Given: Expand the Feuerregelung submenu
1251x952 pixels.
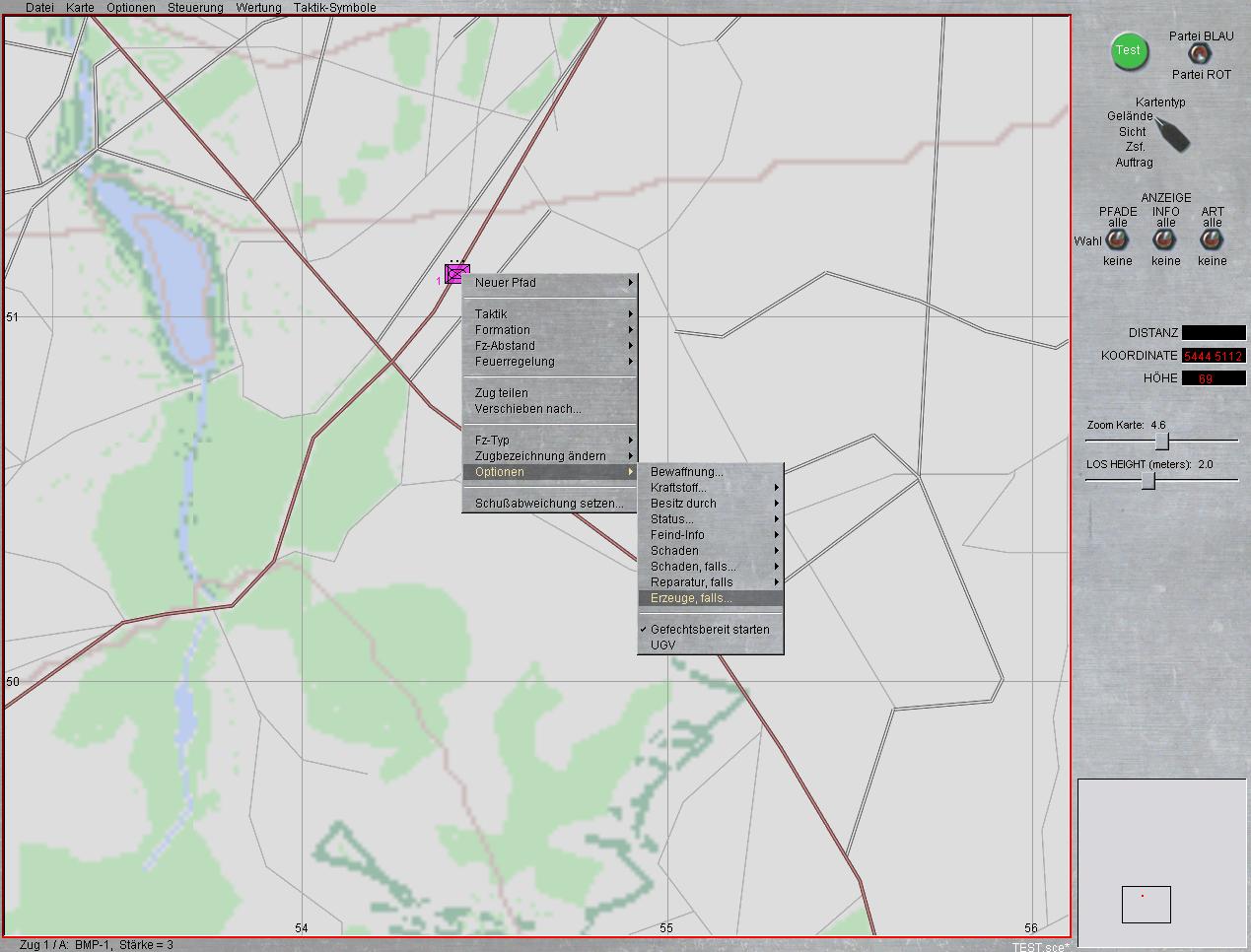Looking at the screenshot, I should tap(550, 362).
